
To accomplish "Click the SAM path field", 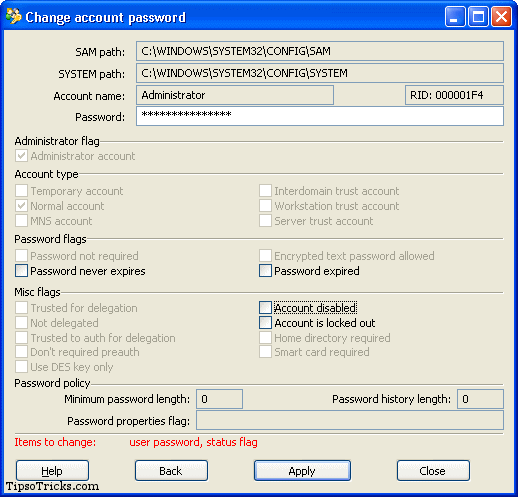I will pyautogui.click(x=320, y=51).
